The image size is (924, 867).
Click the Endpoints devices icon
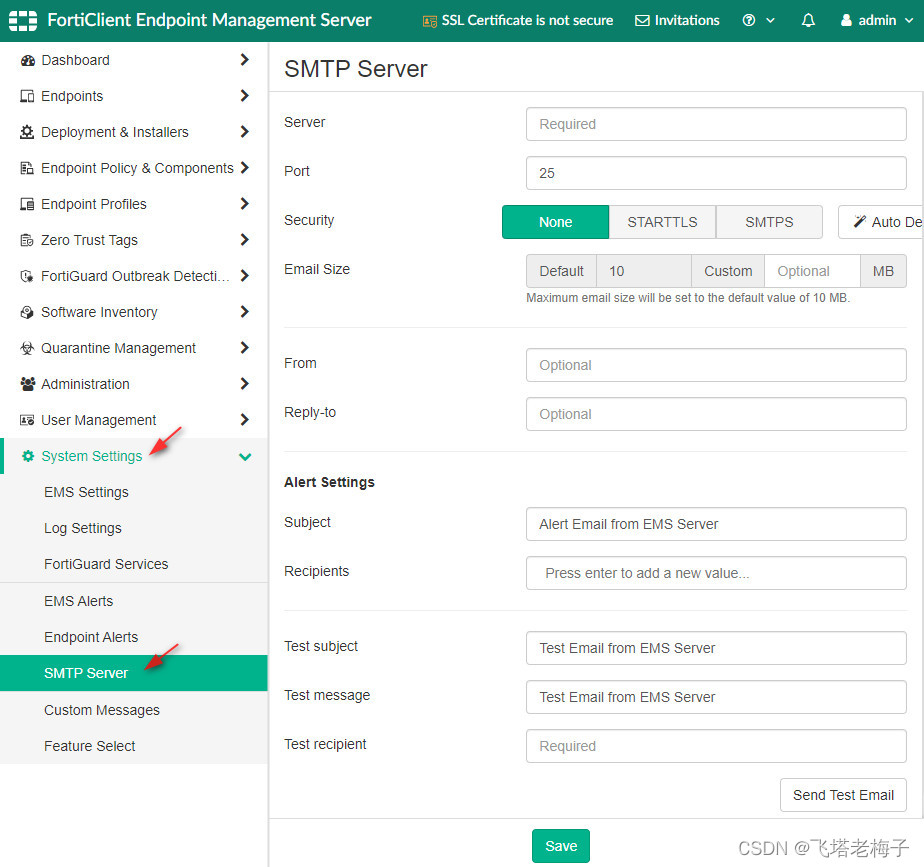coord(27,96)
